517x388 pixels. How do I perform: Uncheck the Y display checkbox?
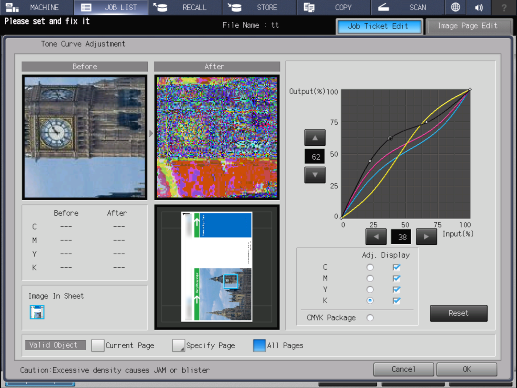click(x=396, y=289)
